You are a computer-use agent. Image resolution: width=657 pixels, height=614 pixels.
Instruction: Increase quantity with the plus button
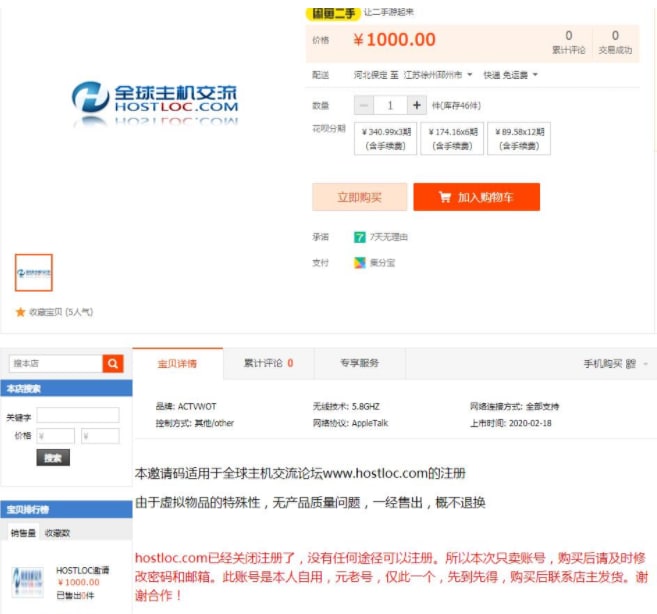tap(416, 105)
